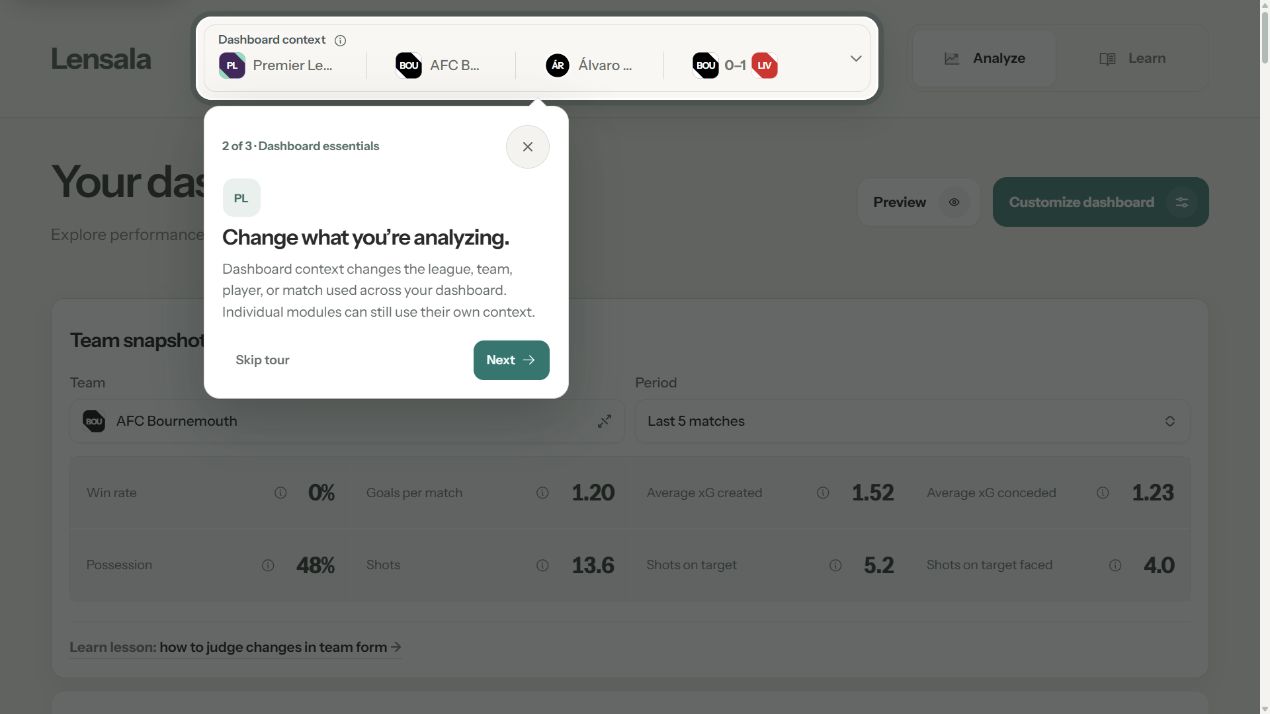Click the Lensala logo
The image size is (1270, 714).
tap(101, 59)
